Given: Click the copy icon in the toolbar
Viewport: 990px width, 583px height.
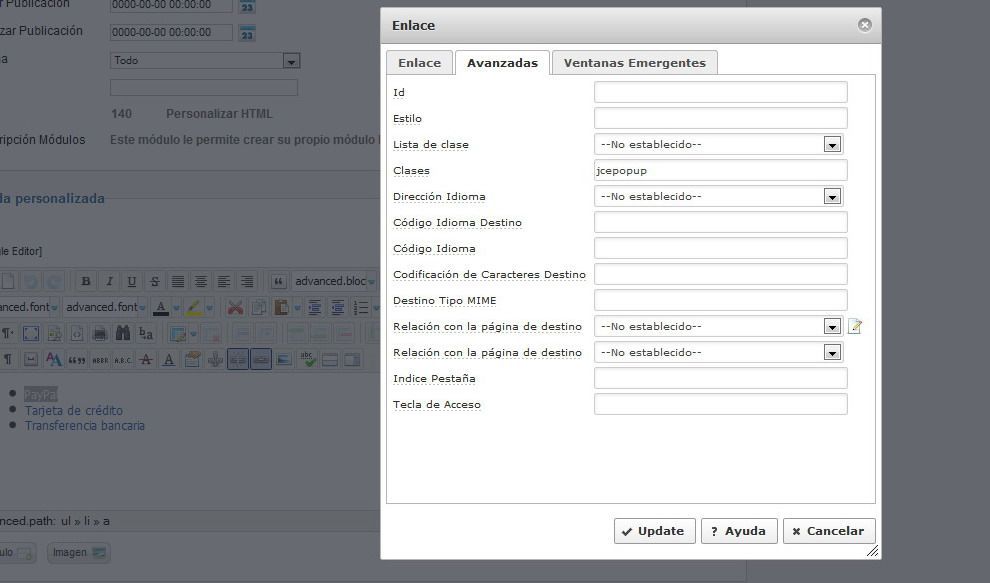Looking at the screenshot, I should coord(258,308).
